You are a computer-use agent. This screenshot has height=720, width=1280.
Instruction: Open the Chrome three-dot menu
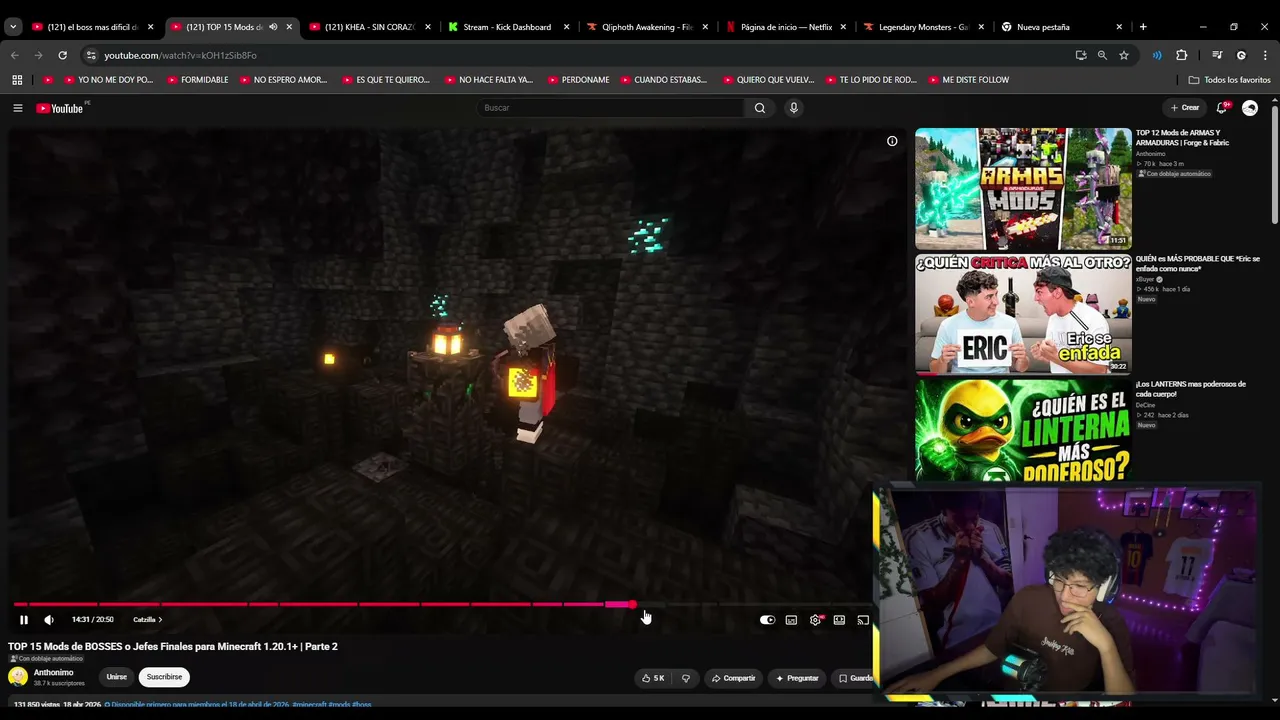click(x=1264, y=56)
